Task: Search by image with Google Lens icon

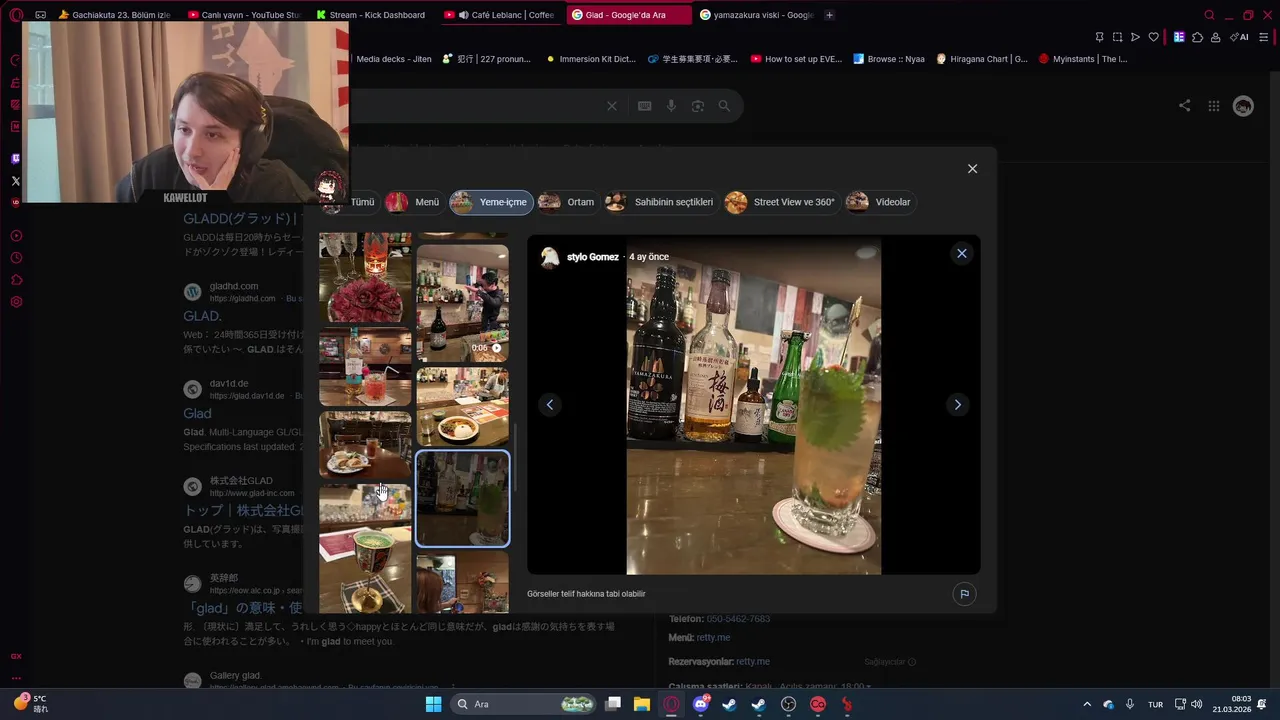Action: pos(698,106)
